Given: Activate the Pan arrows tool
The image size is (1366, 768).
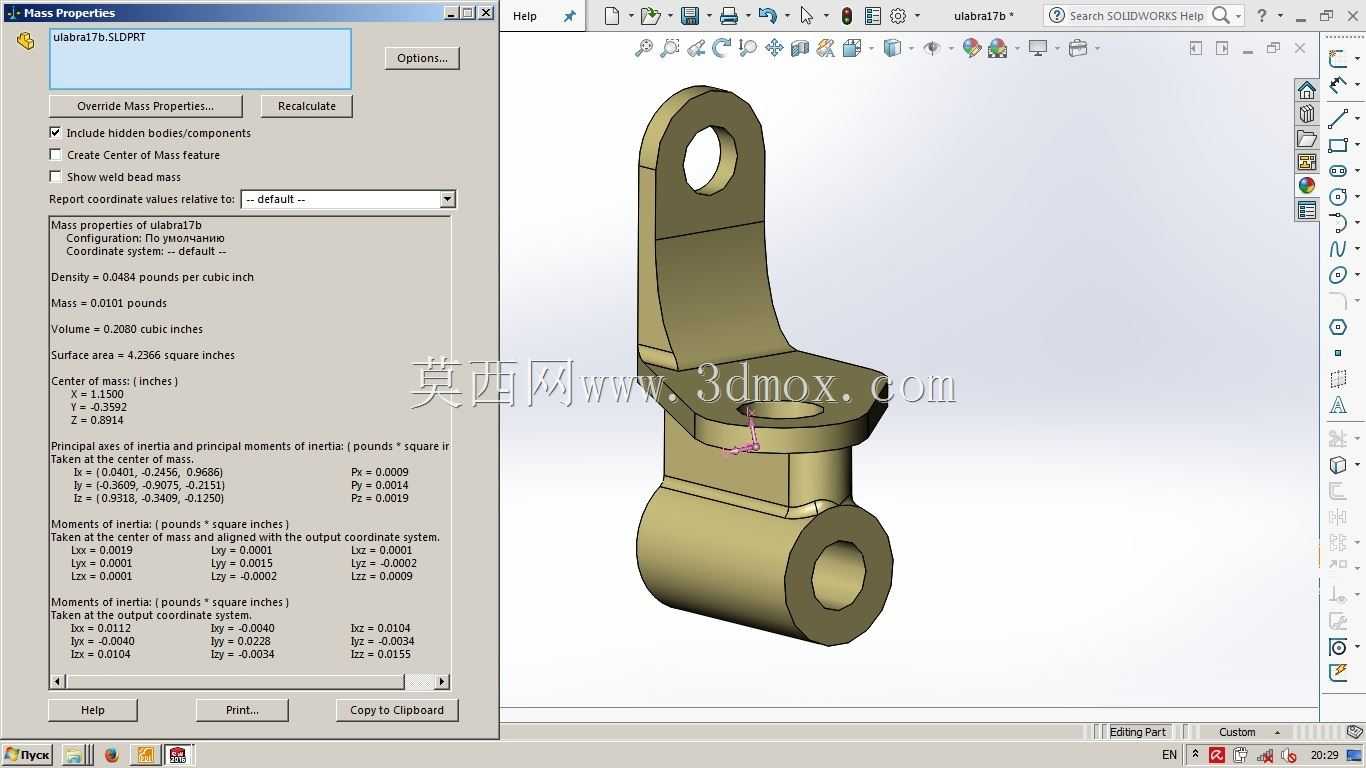Looking at the screenshot, I should pyautogui.click(x=774, y=48).
